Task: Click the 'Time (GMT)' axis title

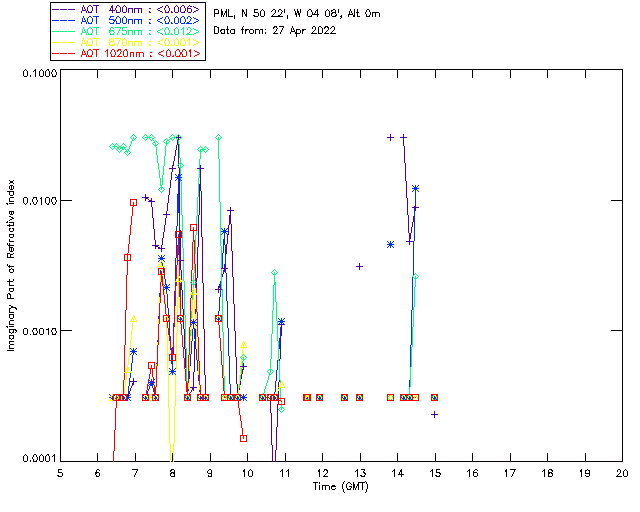Action: (341, 487)
